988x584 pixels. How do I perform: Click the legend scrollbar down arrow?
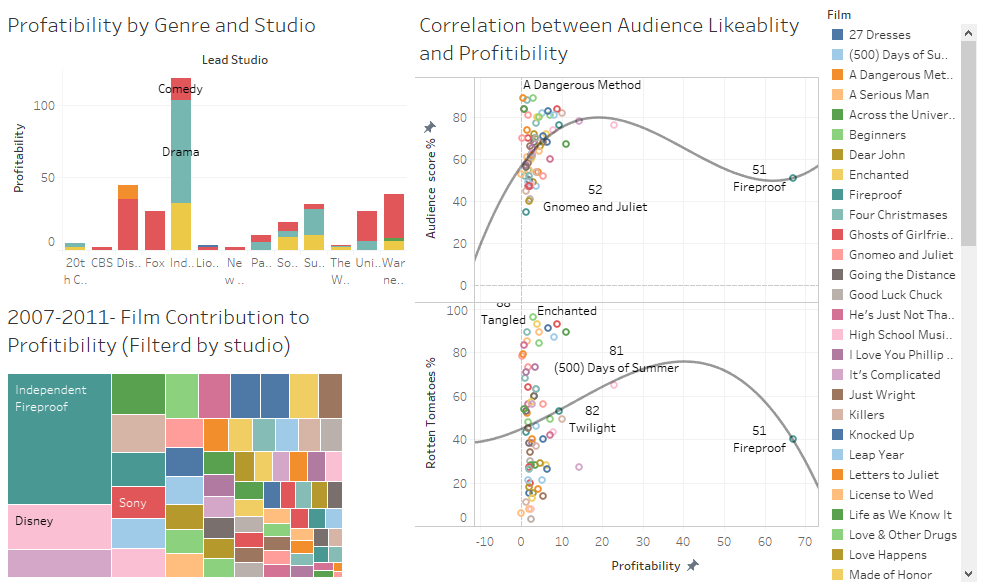(968, 573)
